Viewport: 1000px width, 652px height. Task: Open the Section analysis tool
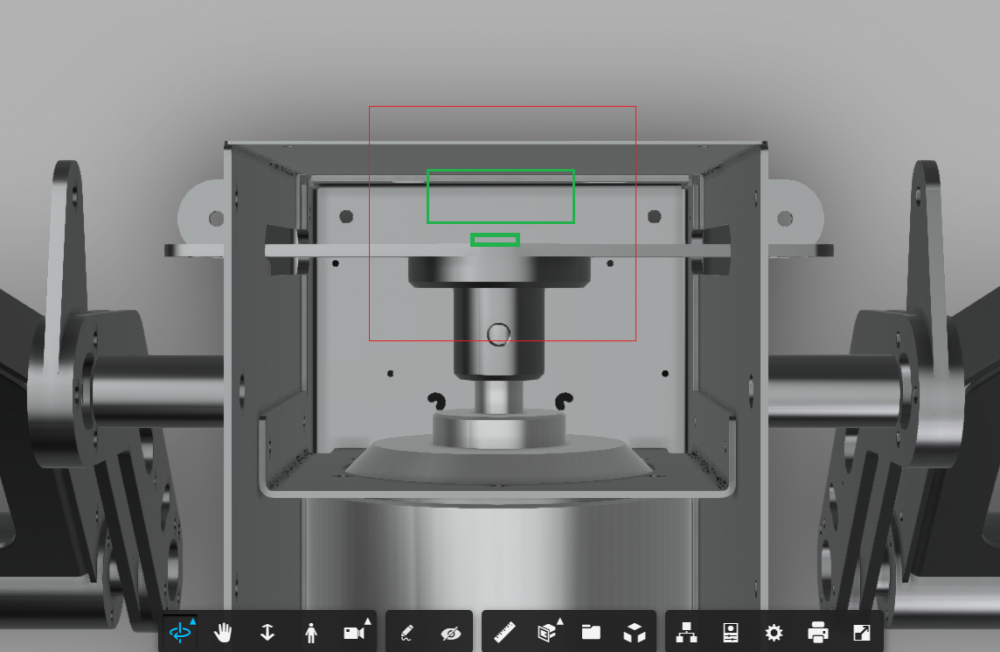[549, 632]
